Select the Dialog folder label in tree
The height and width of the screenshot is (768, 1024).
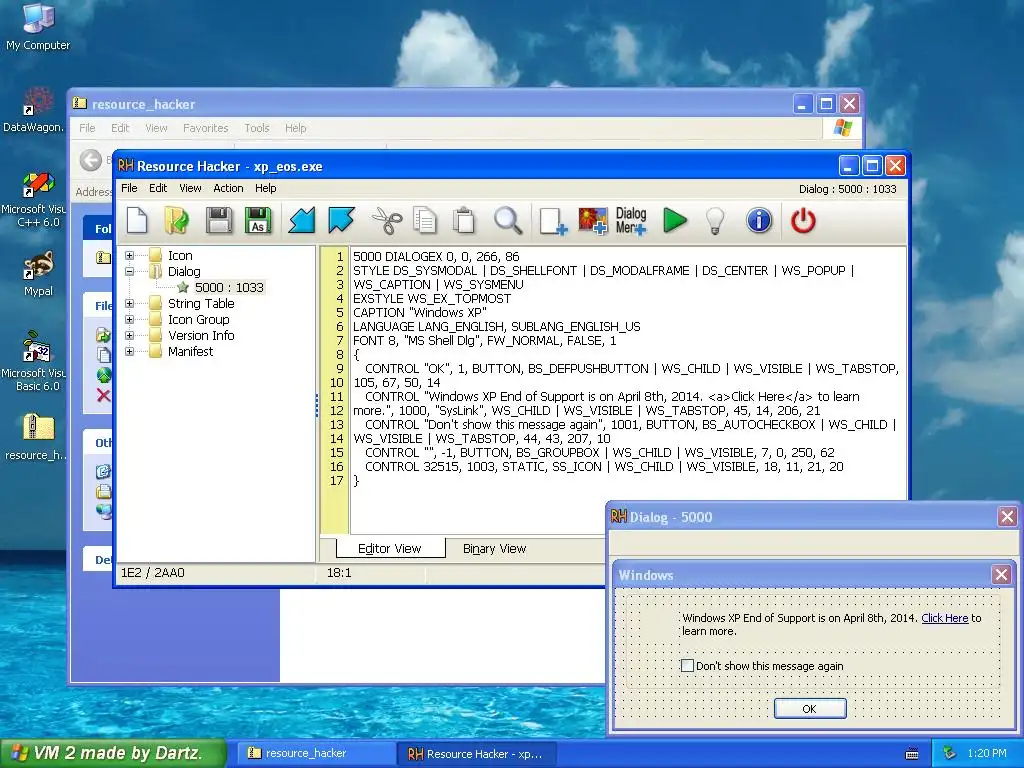(184, 271)
